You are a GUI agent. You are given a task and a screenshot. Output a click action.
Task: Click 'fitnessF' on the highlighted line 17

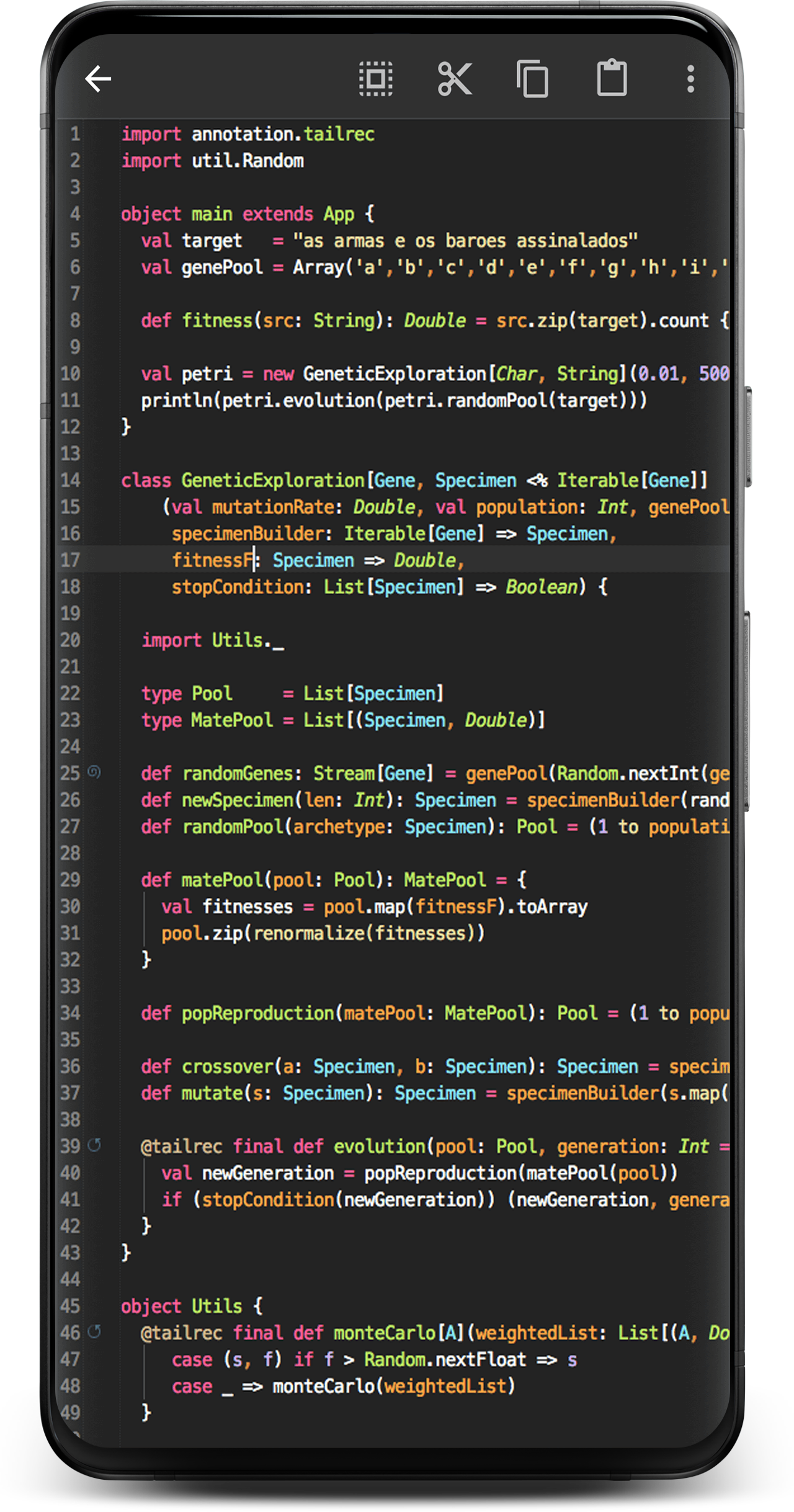[212, 560]
